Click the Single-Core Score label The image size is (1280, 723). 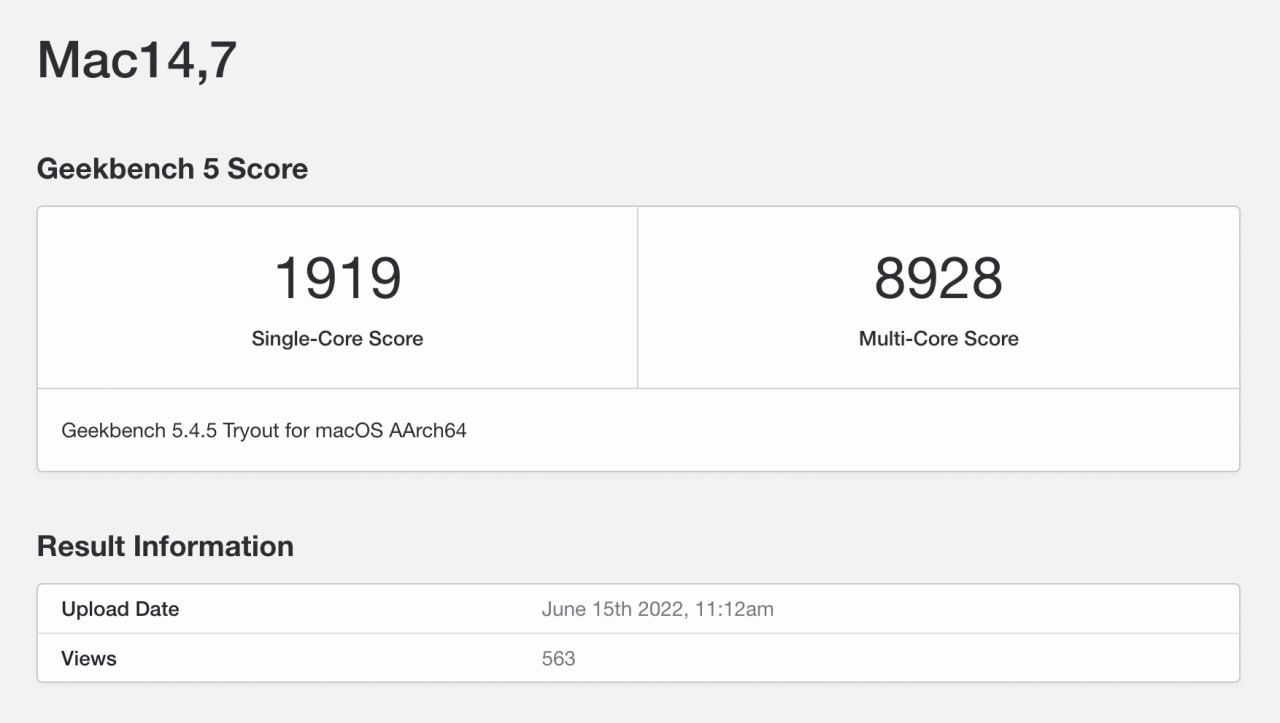337,339
